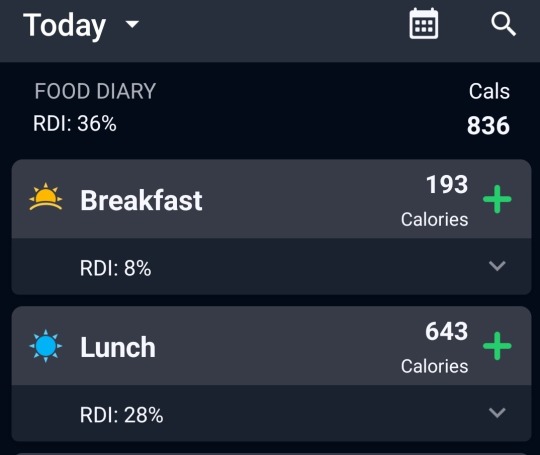Select the Today title
This screenshot has height=455, width=540.
(x=64, y=25)
